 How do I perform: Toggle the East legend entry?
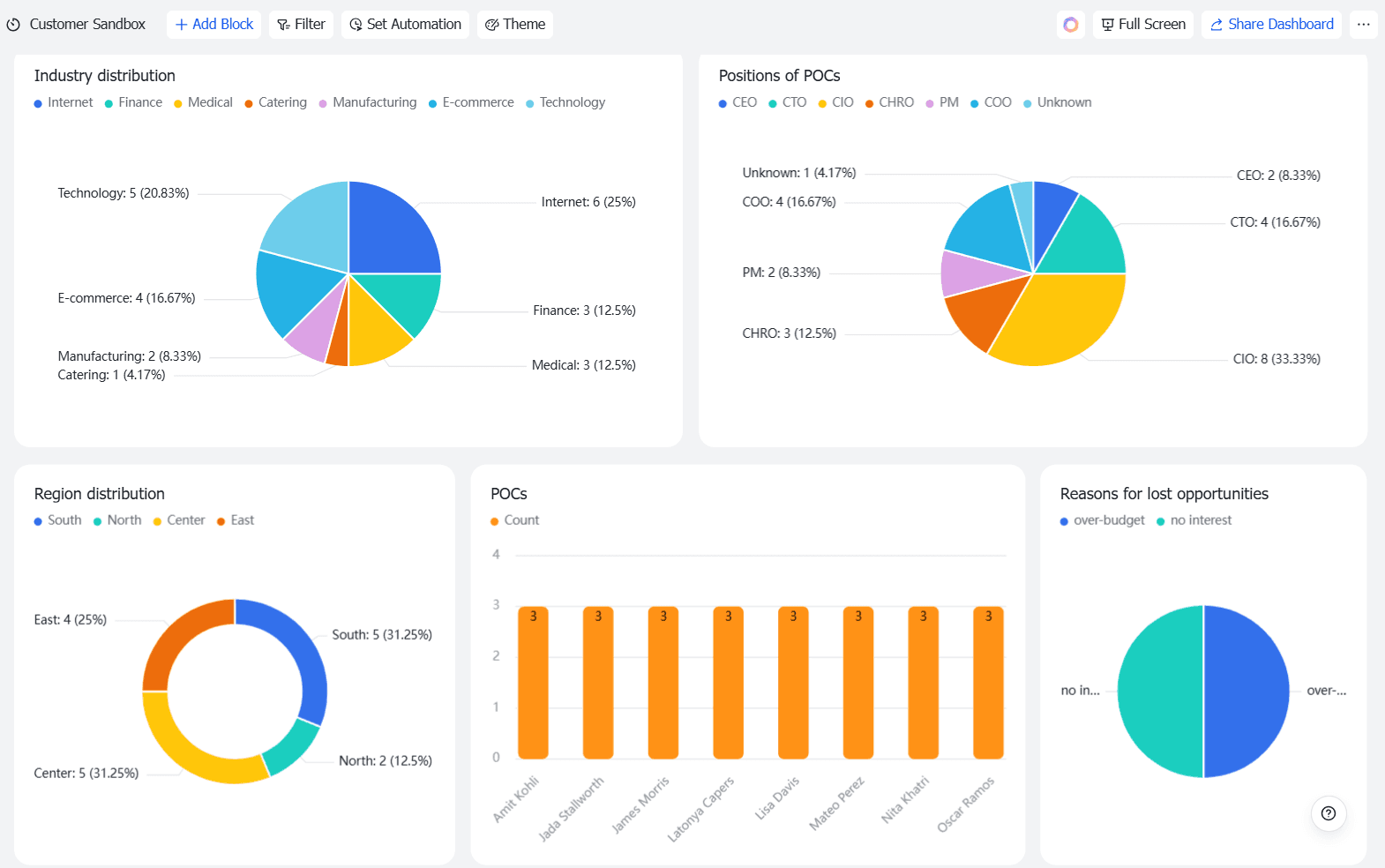236,520
